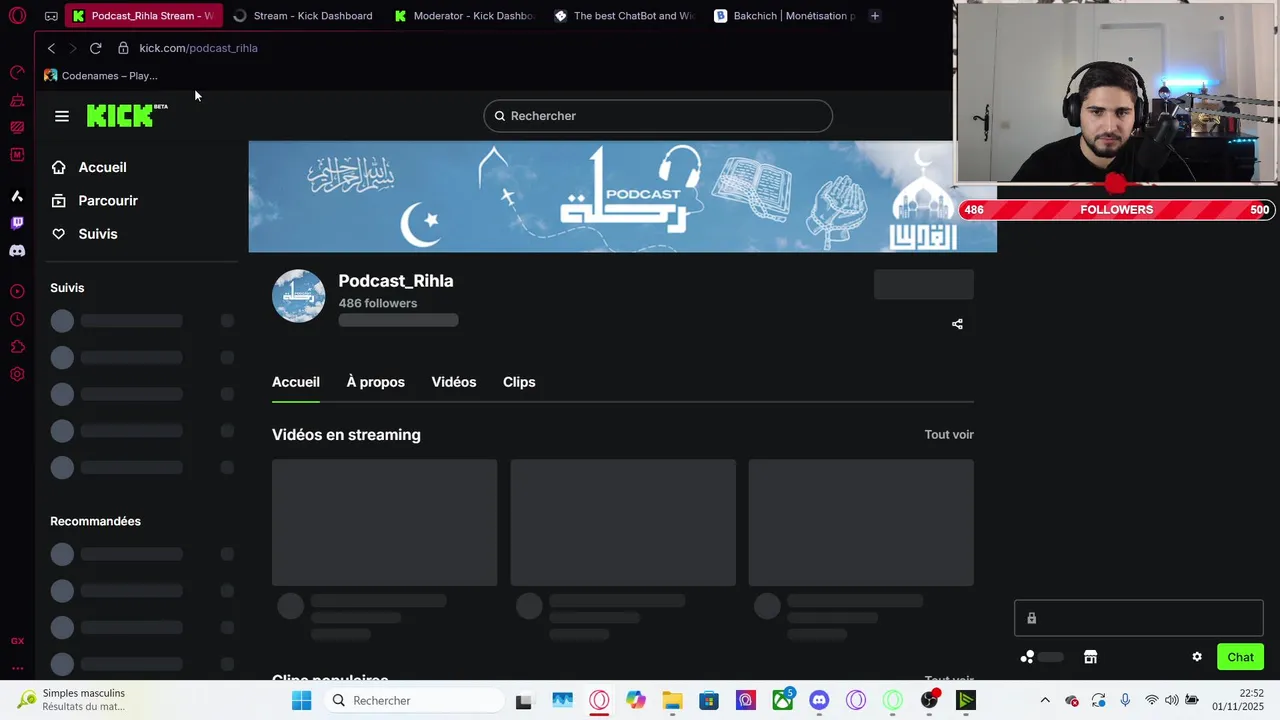Open browser history clock icon
The width and height of the screenshot is (1280, 720).
coord(17,320)
